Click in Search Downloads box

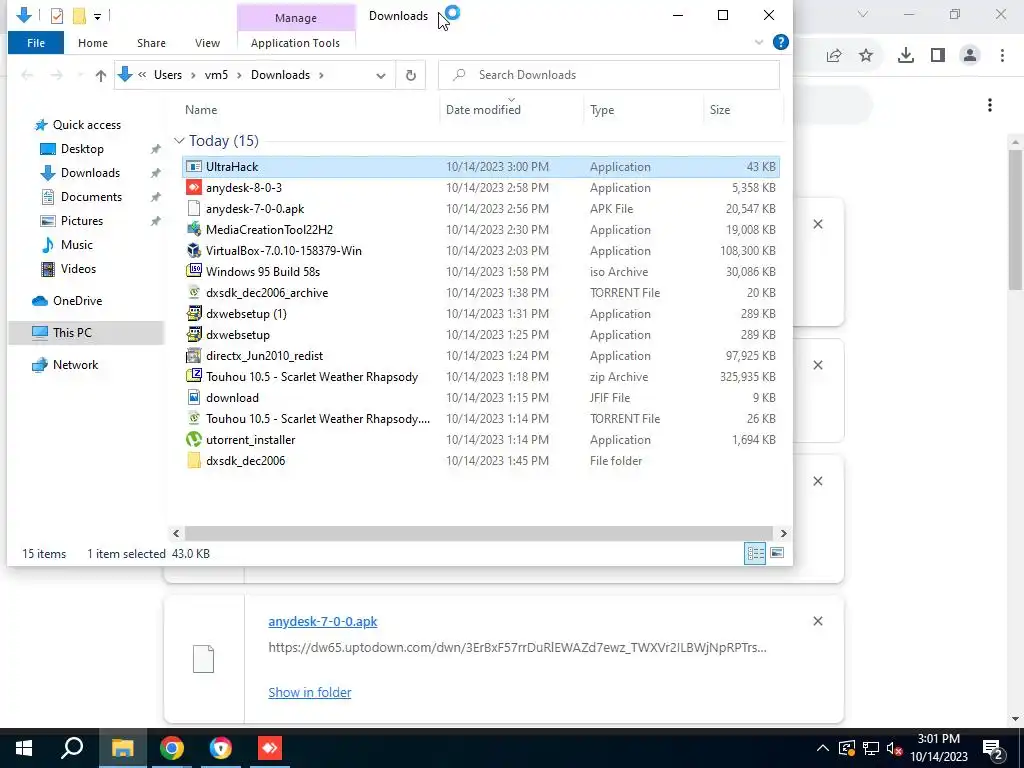click(609, 75)
